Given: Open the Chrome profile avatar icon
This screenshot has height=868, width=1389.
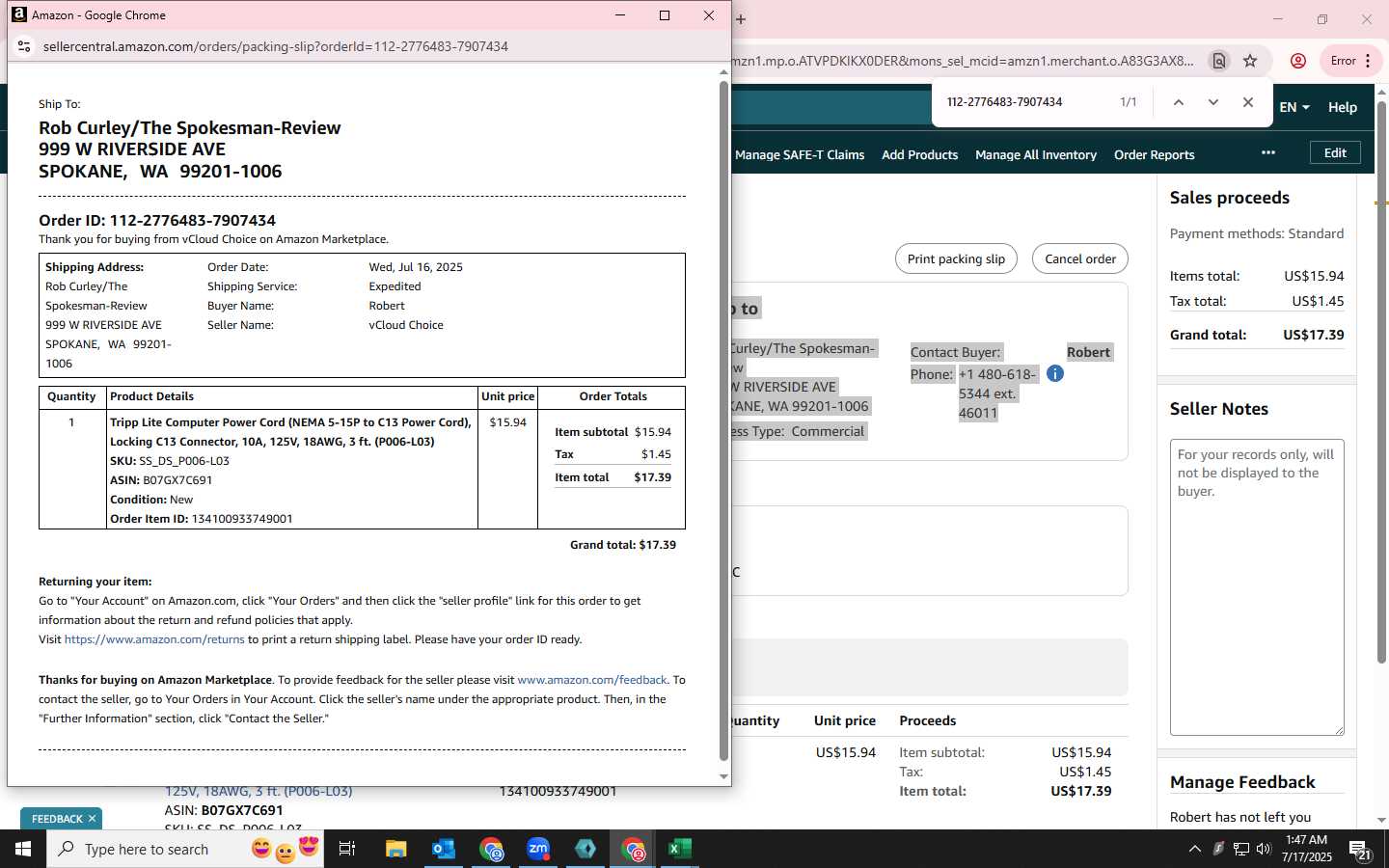Looking at the screenshot, I should point(1298,61).
